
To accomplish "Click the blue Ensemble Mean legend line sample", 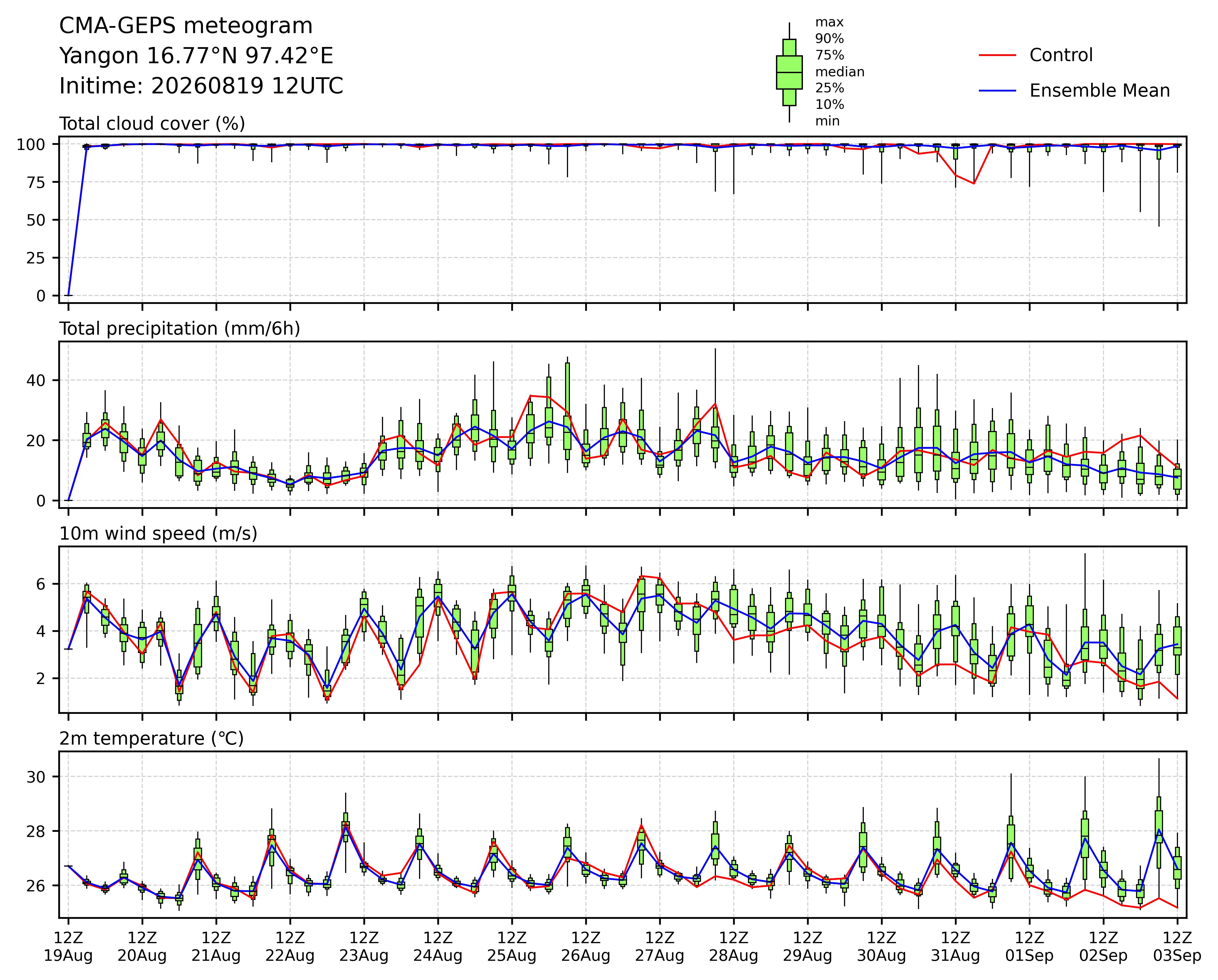I will coord(997,91).
